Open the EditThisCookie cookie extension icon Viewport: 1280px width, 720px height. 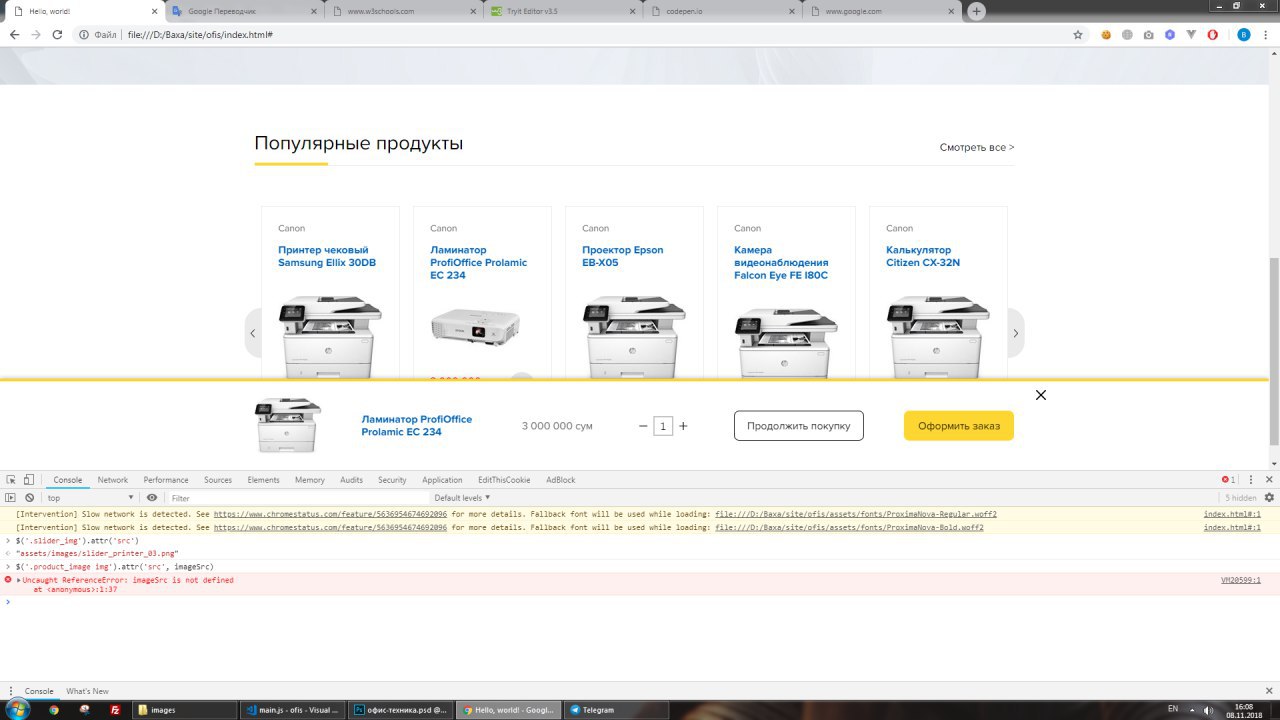[1106, 34]
